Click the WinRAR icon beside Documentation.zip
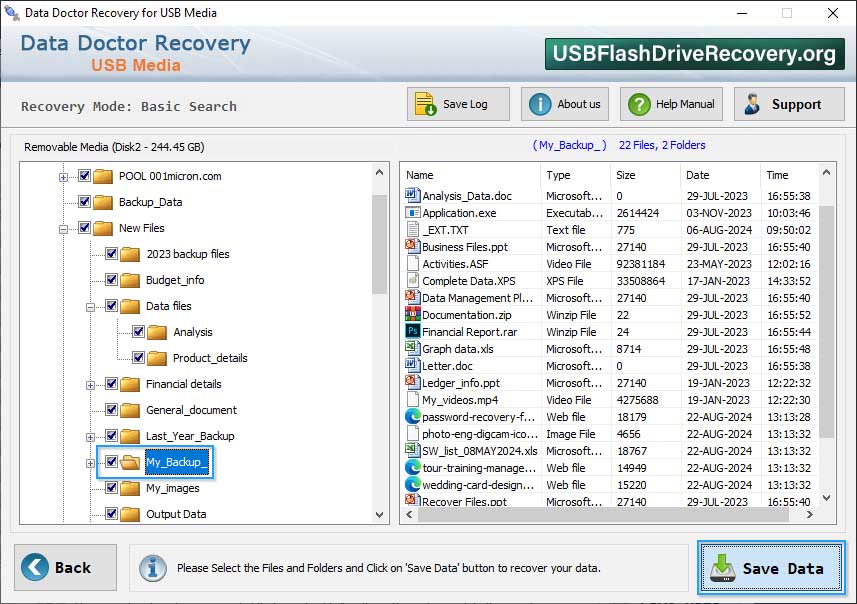The image size is (857, 604). coord(412,314)
